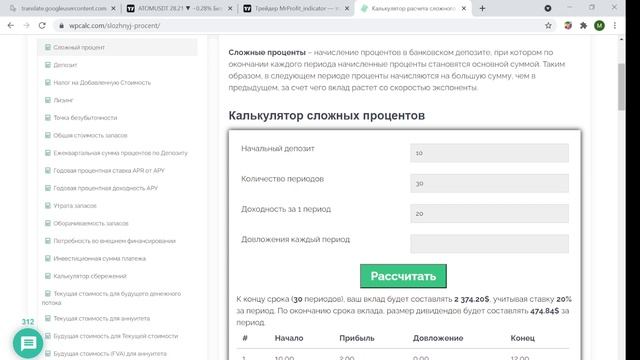Close the translate.googleusercontent tab
This screenshot has height=360, width=640.
[x=113, y=8]
